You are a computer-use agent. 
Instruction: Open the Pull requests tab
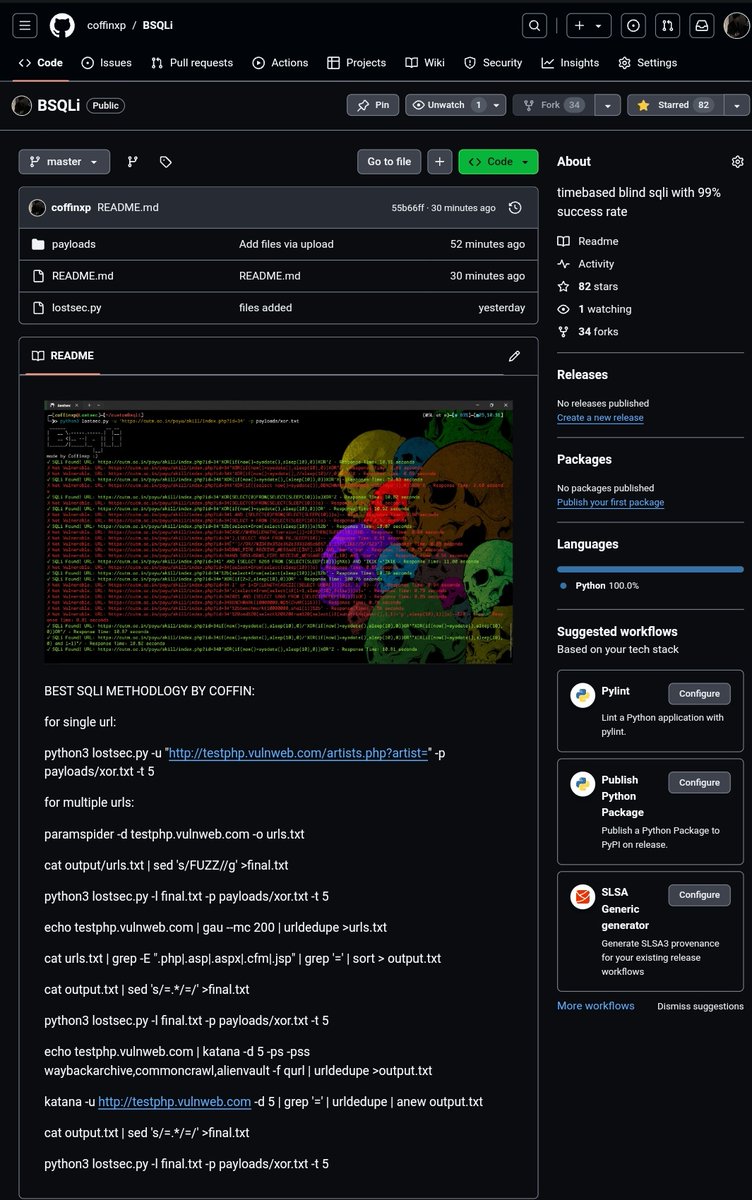(192, 62)
